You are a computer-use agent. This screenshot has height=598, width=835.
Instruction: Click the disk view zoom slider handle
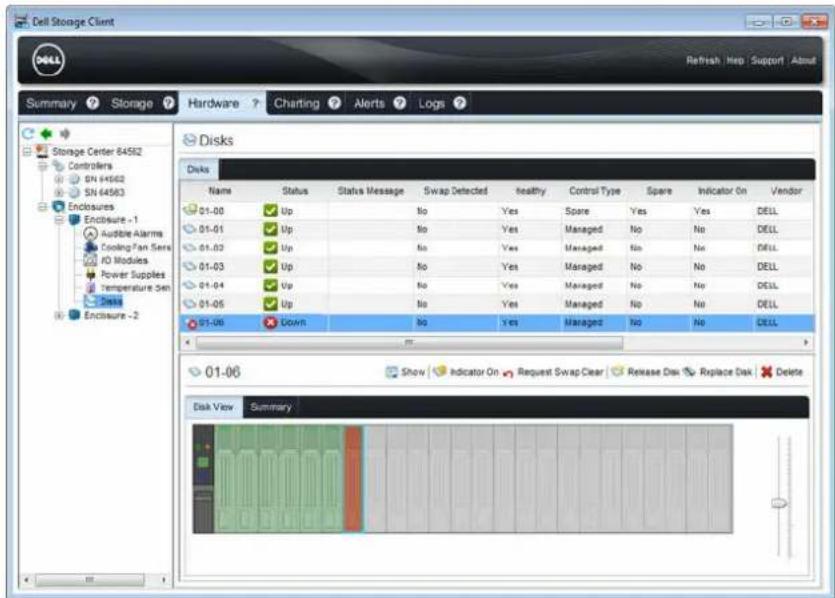(x=779, y=503)
